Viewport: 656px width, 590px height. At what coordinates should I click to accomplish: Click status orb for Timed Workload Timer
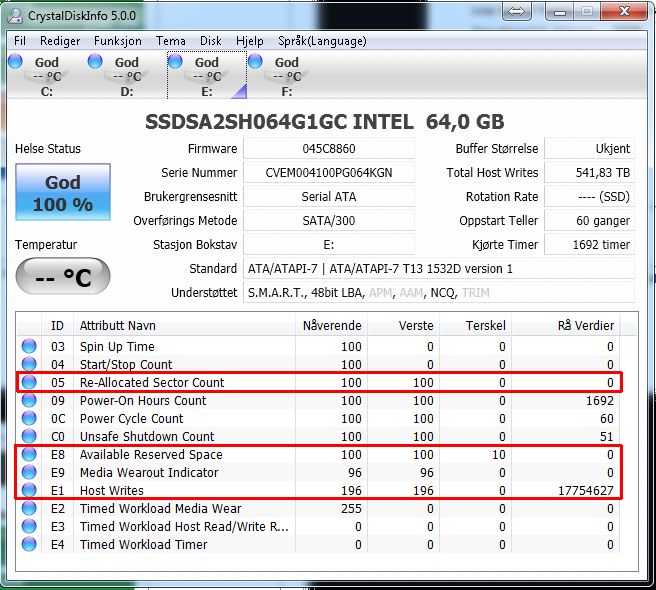click(x=29, y=544)
